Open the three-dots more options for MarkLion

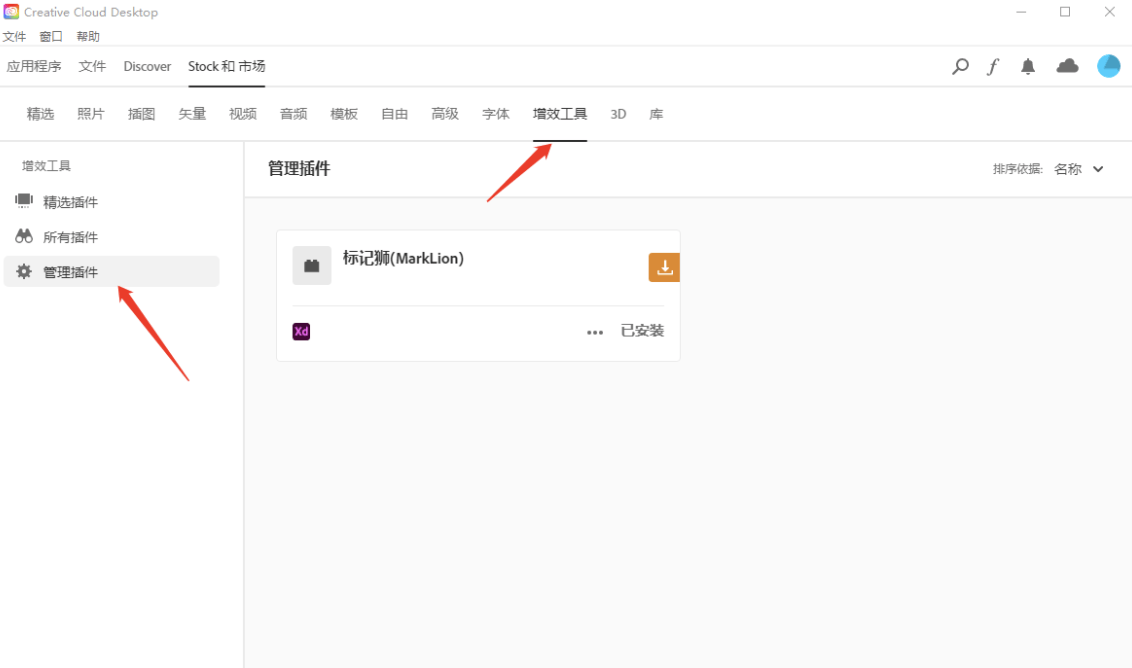(595, 332)
